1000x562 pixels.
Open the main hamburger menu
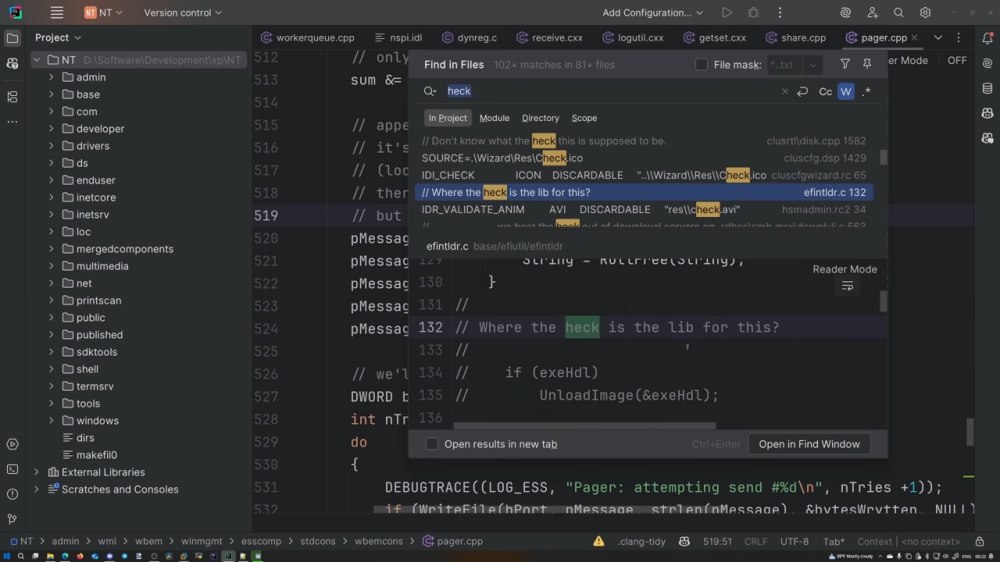[x=57, y=13]
